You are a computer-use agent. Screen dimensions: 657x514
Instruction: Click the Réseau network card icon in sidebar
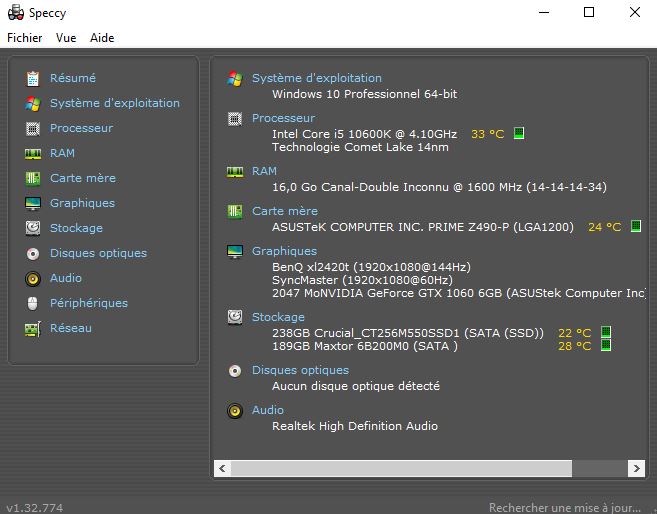point(33,328)
